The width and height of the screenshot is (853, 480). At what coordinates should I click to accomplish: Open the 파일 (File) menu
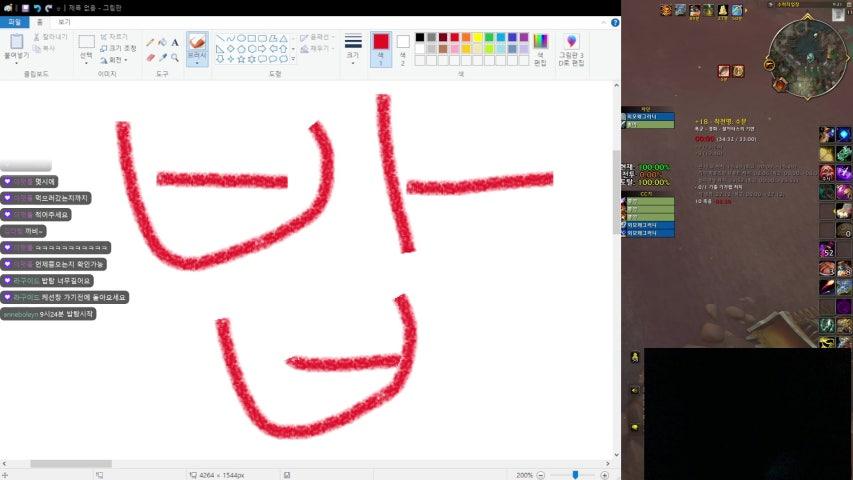click(x=15, y=22)
